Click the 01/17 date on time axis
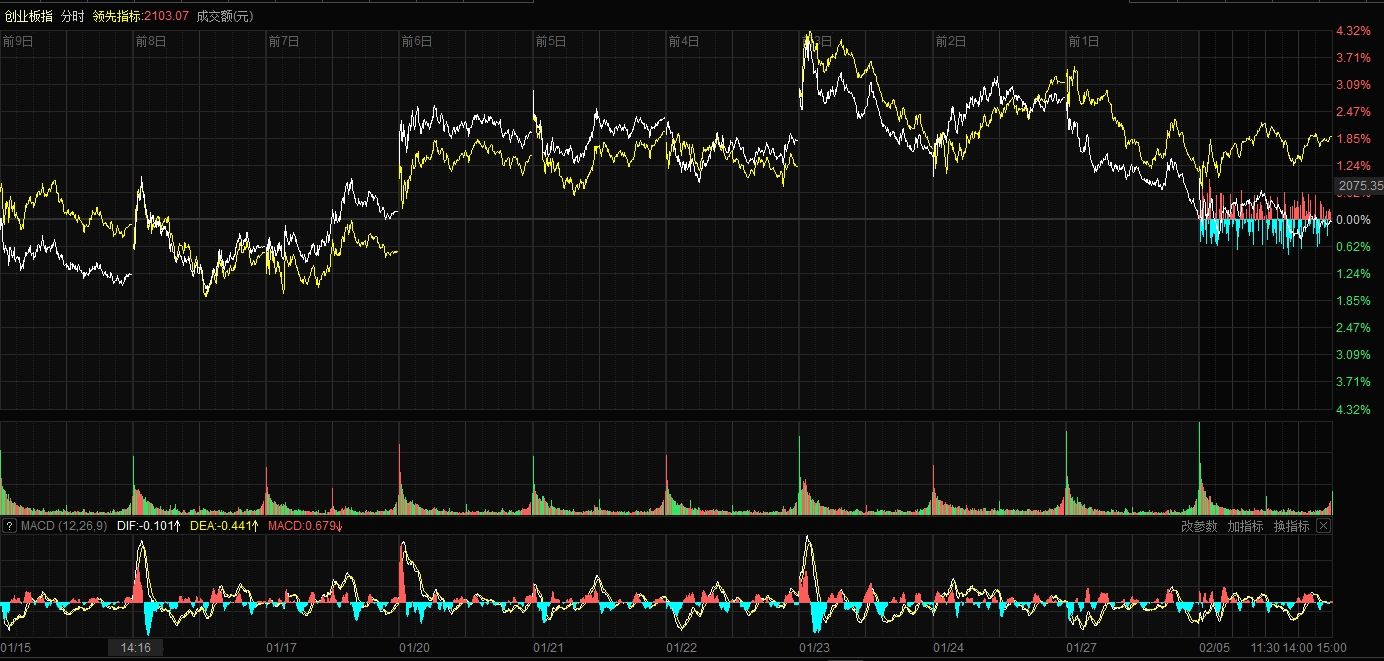1384x661 pixels. [282, 648]
